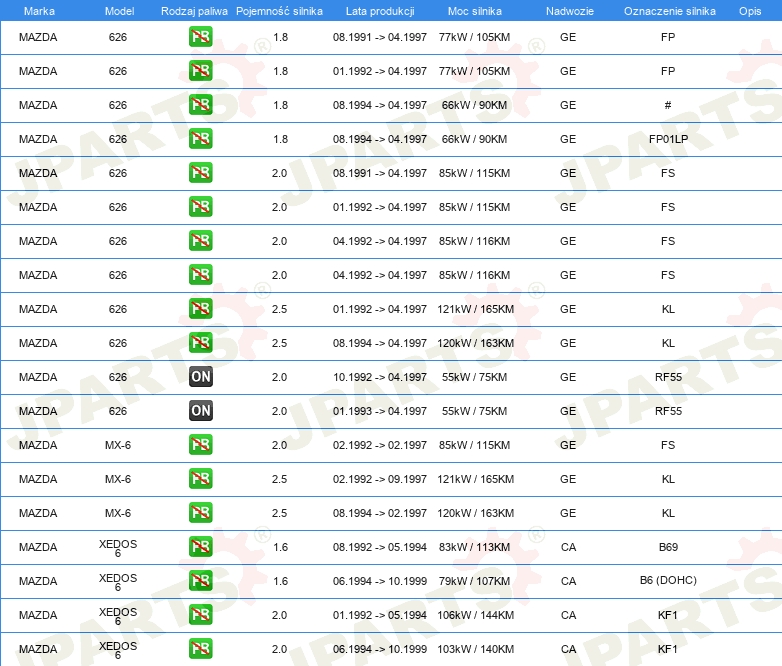Click the petrol icon in the FP01LP row
The image size is (782, 666).
[200, 139]
